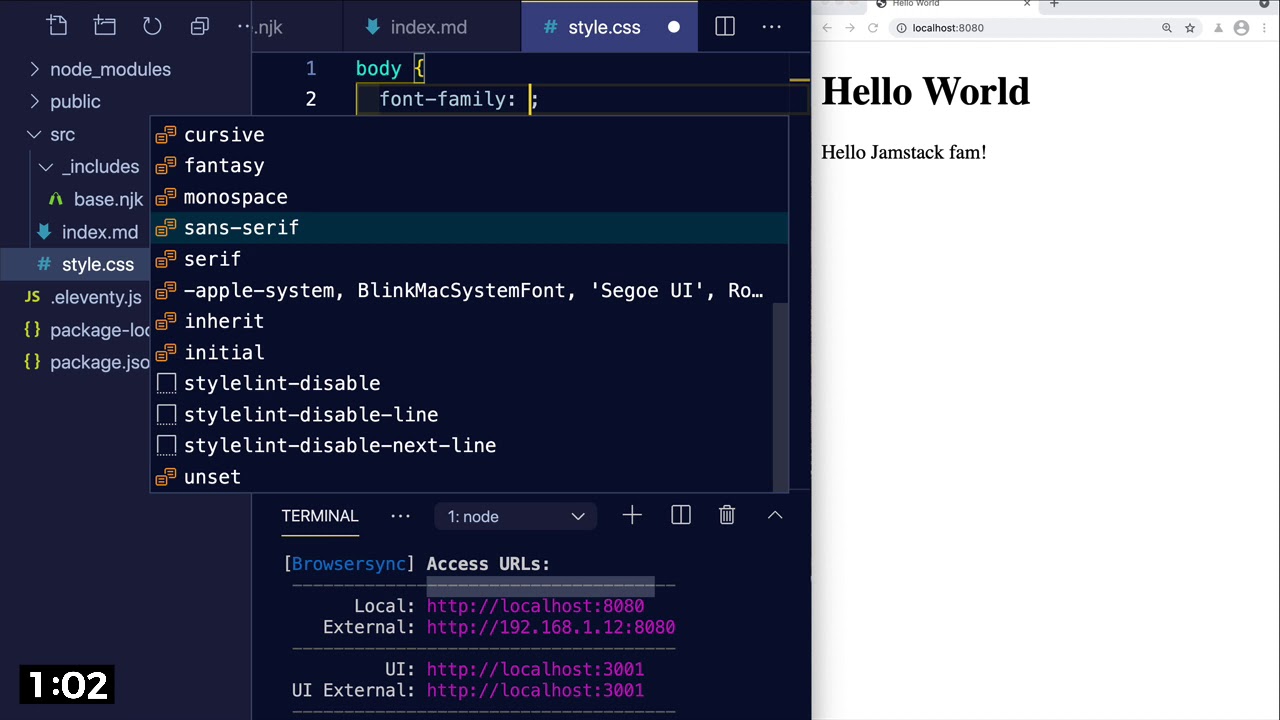Open .eleventy.js in the file tree
1280x720 pixels.
click(x=84, y=297)
